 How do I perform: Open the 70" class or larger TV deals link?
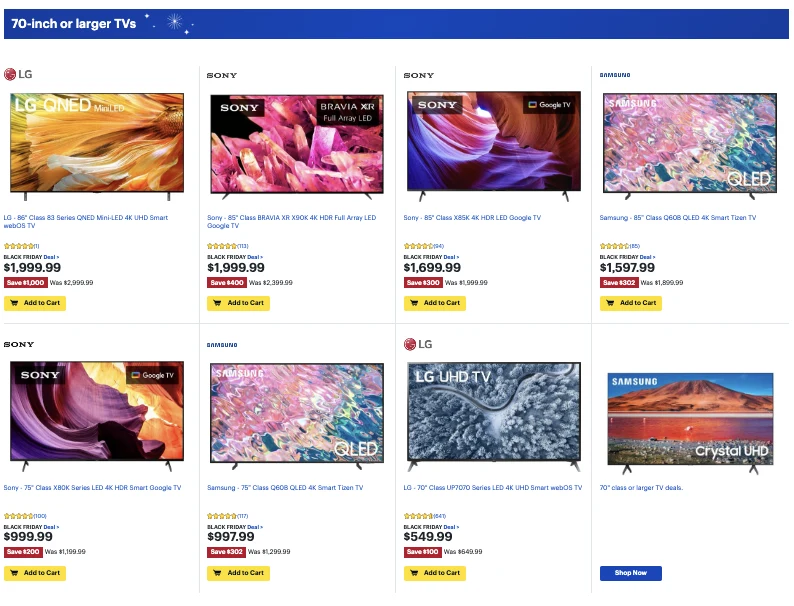[x=641, y=488]
